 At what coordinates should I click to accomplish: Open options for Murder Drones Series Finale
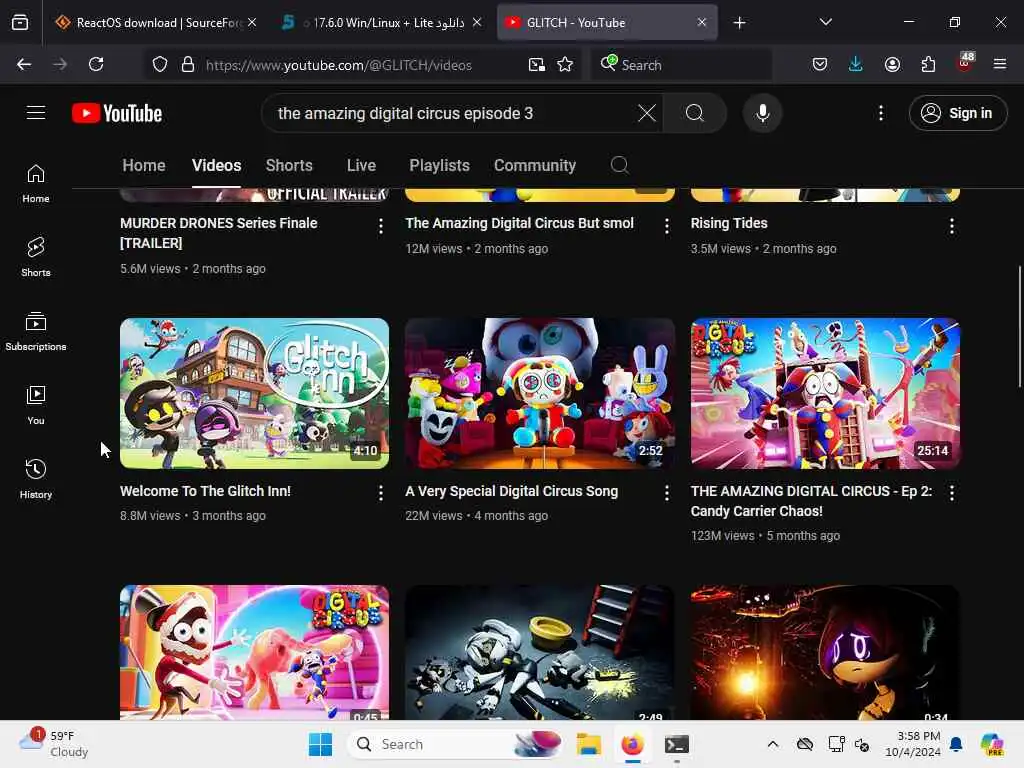point(381,226)
